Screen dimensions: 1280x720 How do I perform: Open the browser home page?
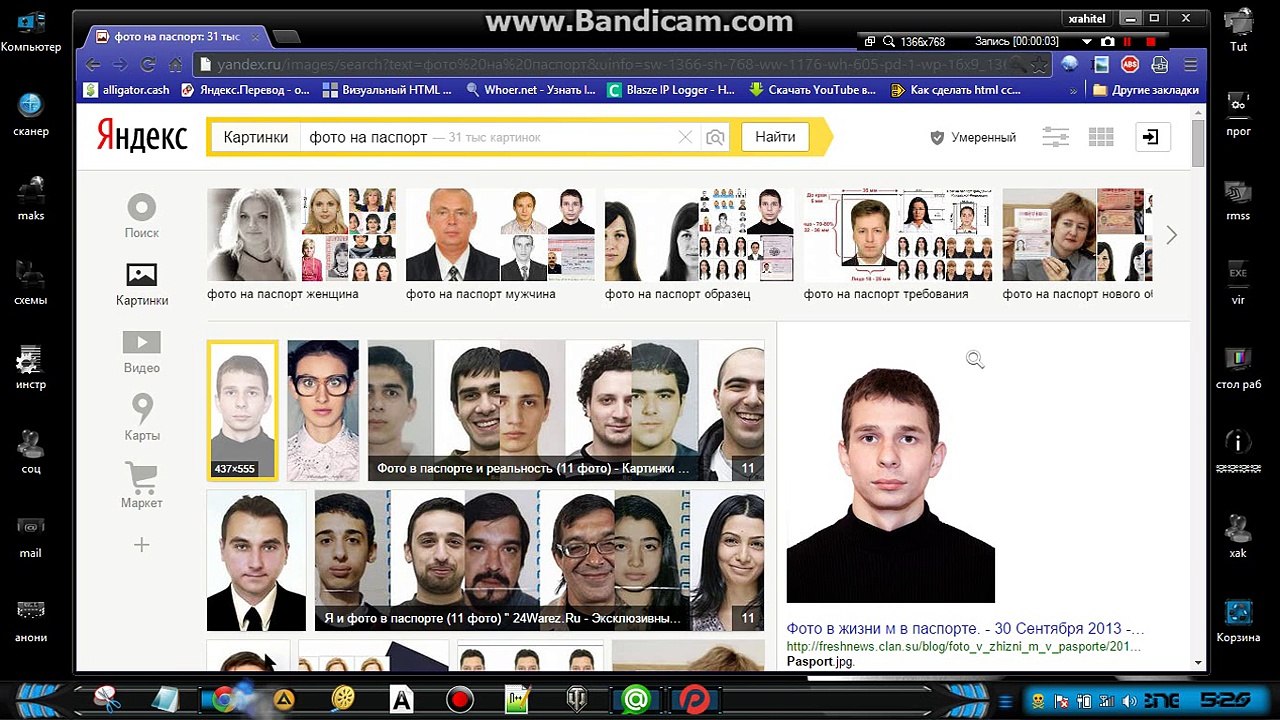(175, 64)
